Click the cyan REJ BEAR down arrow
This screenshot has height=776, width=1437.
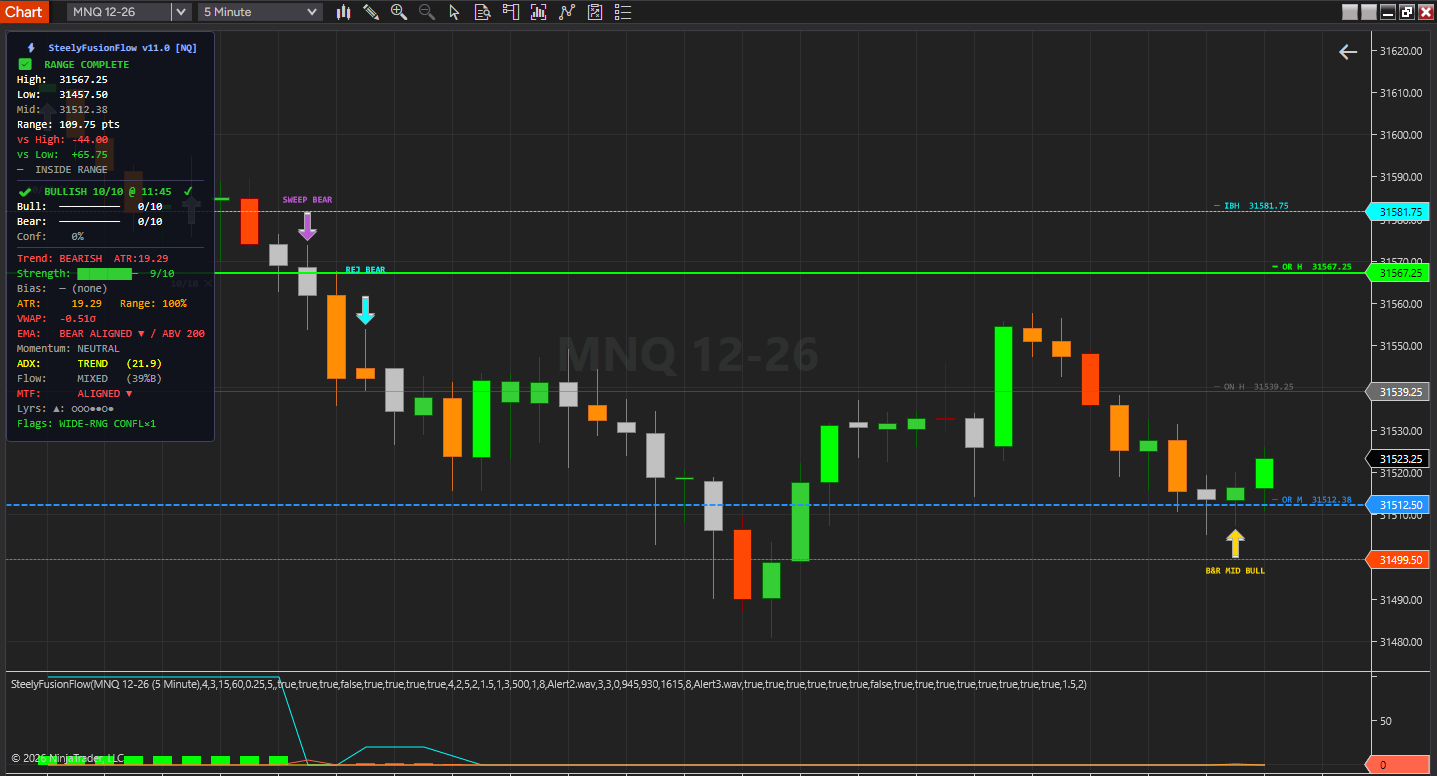coord(365,310)
